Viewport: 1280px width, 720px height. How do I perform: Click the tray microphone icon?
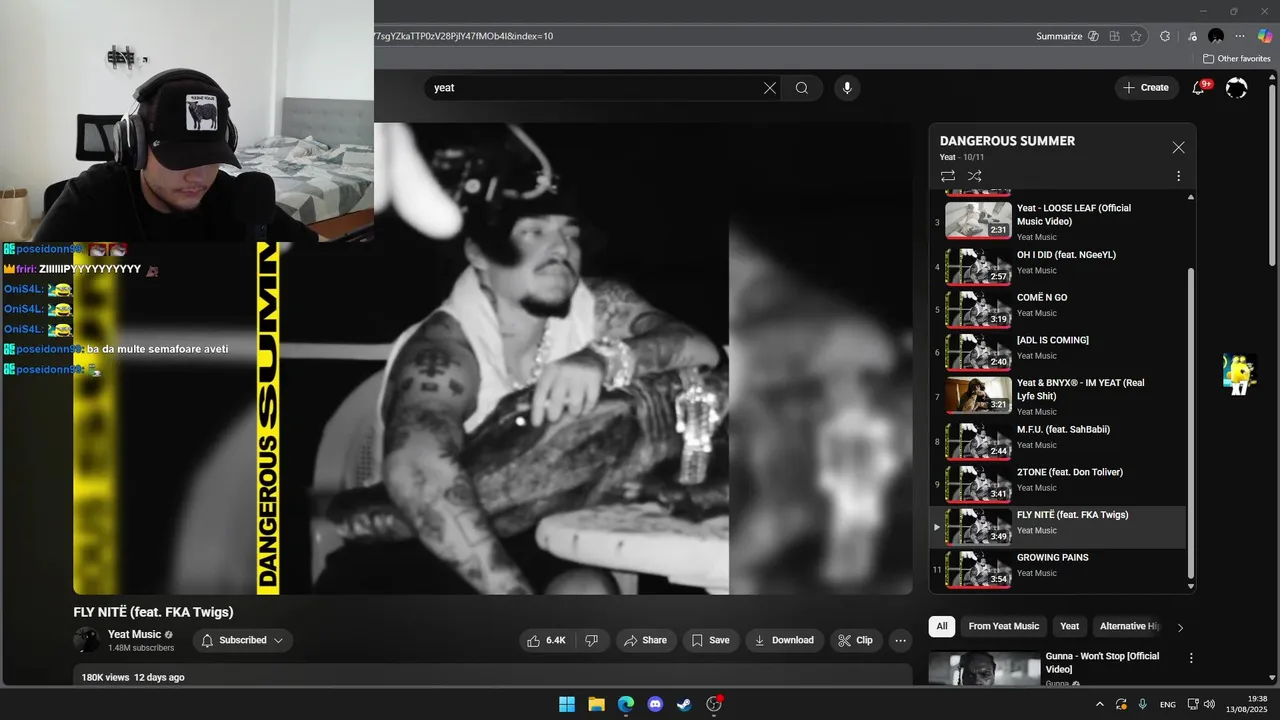(x=1142, y=704)
